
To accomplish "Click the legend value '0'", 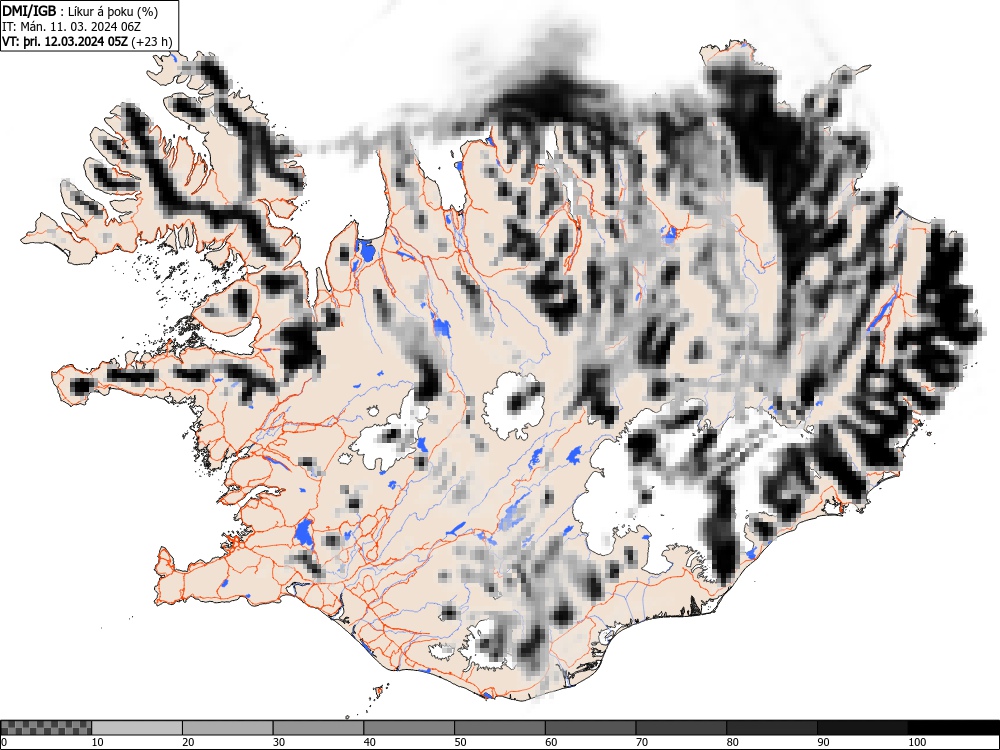I will point(4,742).
